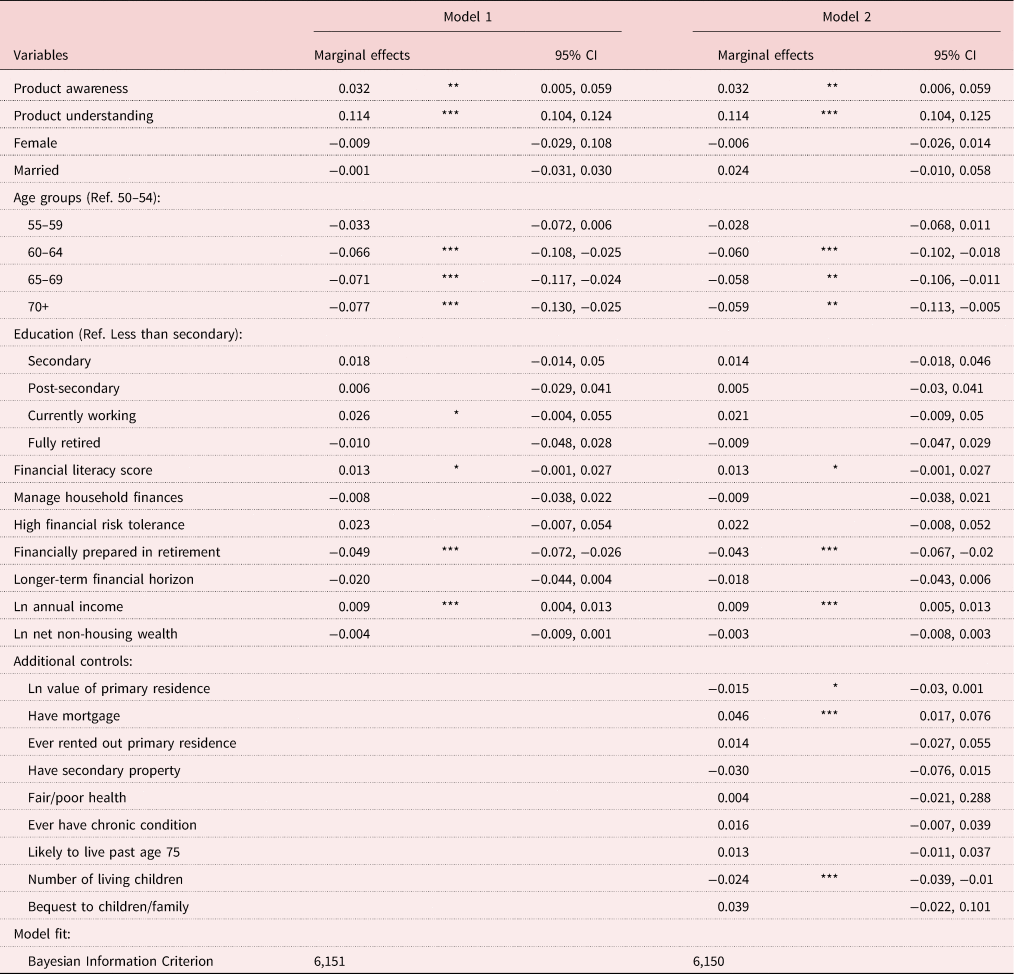Select the "Age groups (Ref. 50–54):" heading

pyautogui.click(x=87, y=198)
